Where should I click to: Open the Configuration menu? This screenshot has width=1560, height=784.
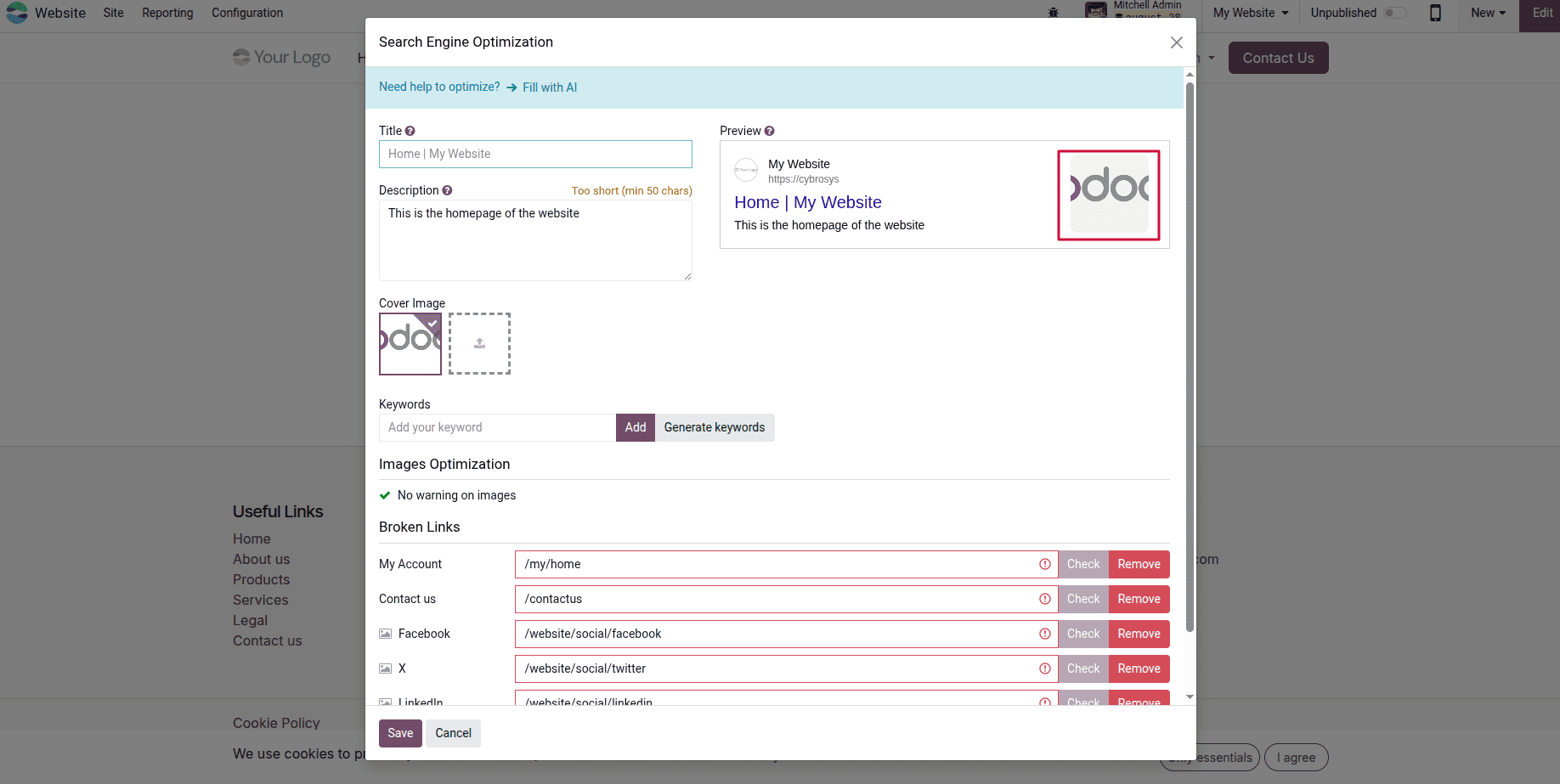tap(247, 13)
